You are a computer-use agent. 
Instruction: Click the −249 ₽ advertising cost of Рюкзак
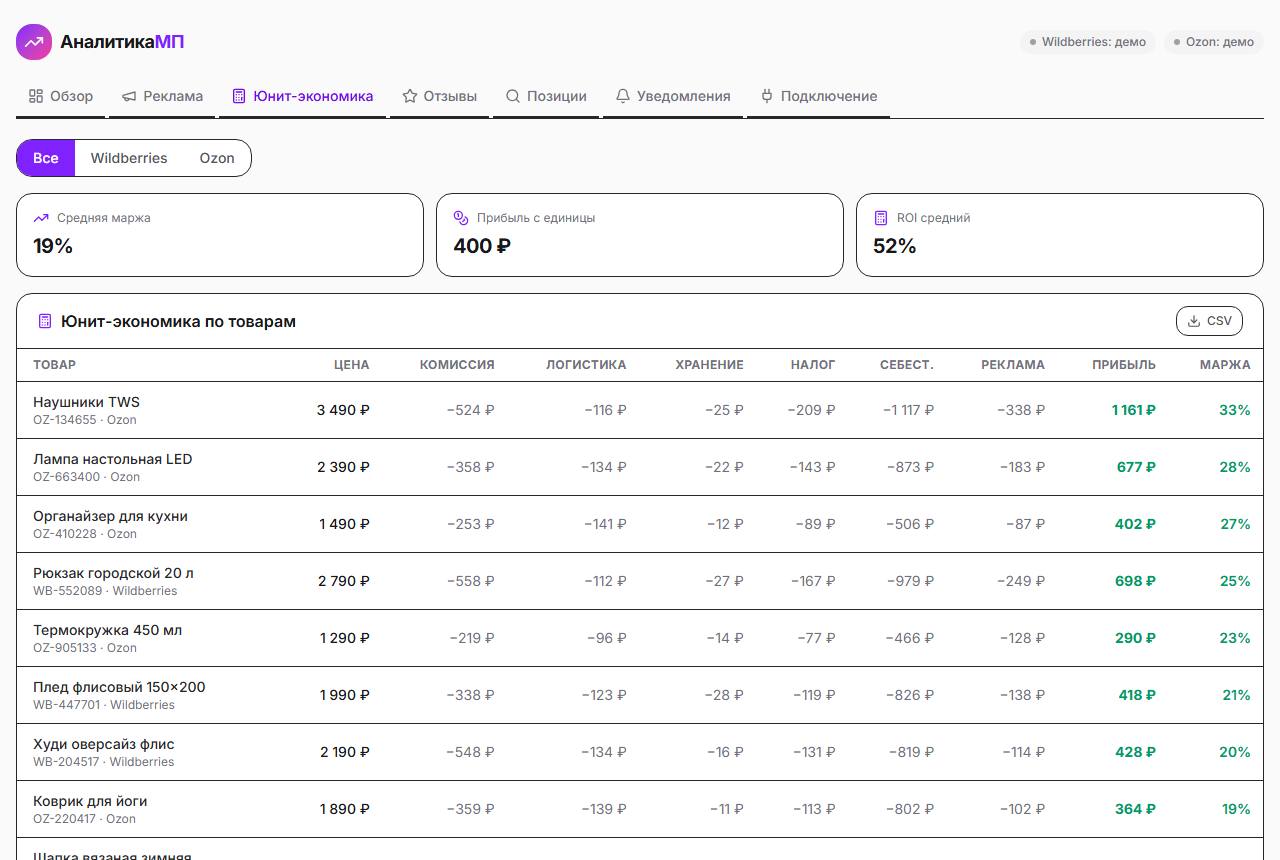click(1021, 581)
